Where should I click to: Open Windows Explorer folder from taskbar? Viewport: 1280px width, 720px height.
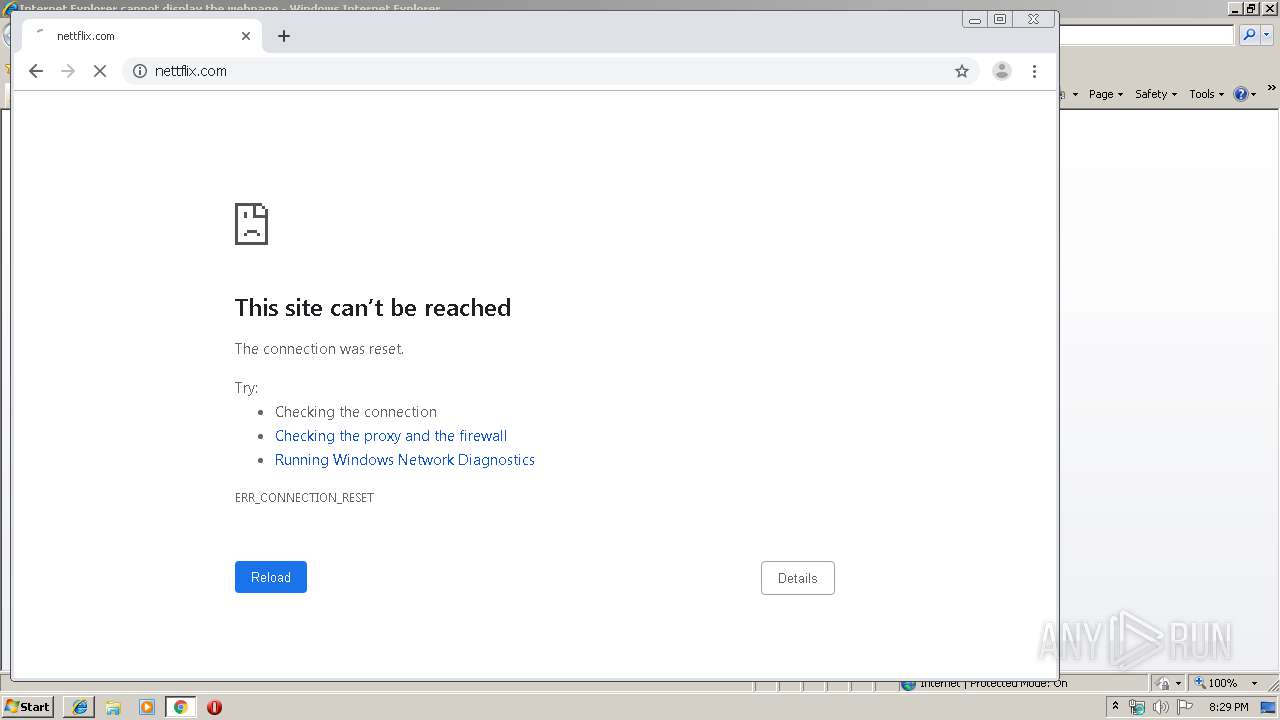[113, 707]
